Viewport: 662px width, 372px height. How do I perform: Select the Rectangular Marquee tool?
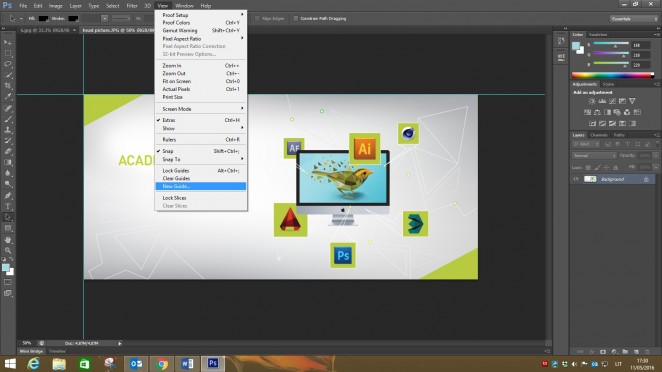8,54
